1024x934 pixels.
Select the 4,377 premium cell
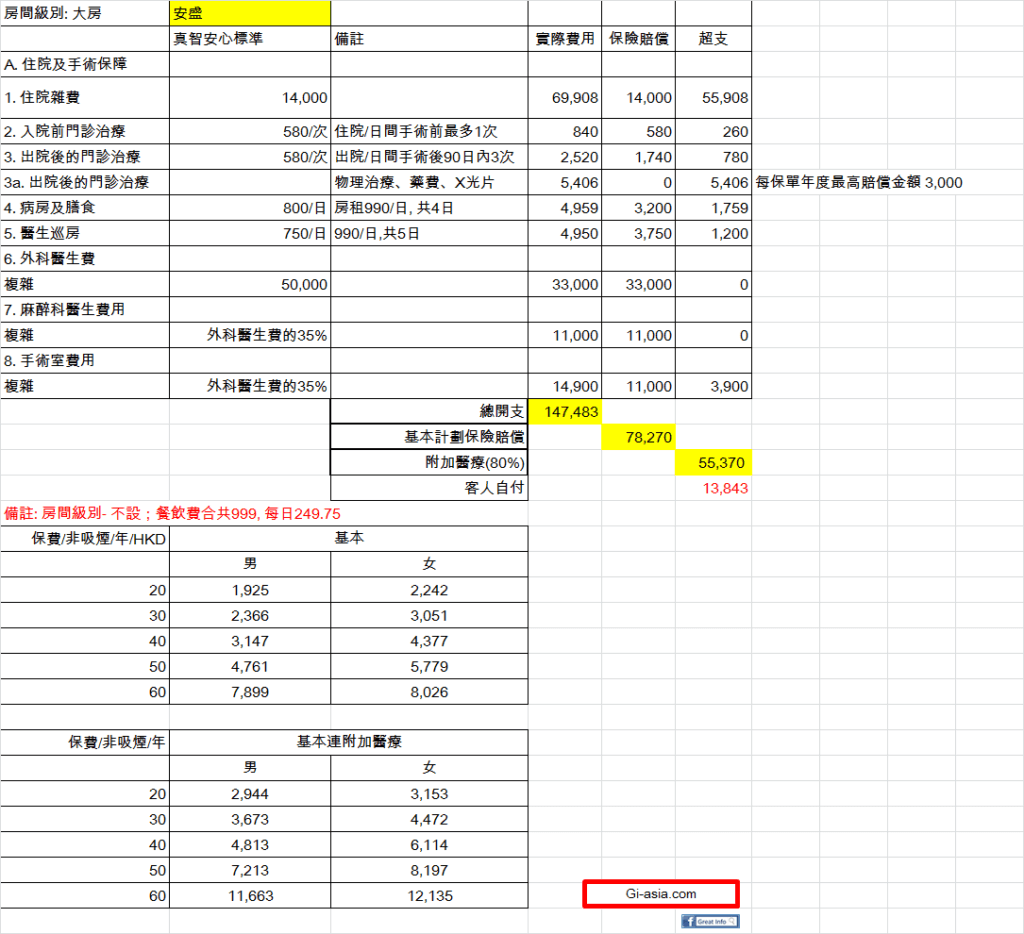429,641
